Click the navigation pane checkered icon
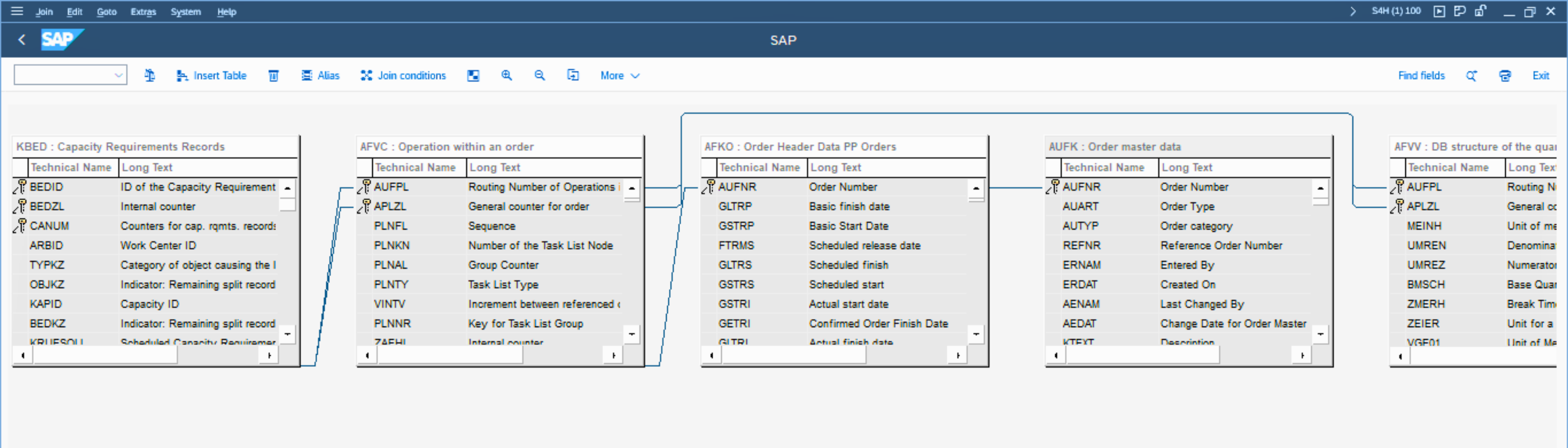 [473, 75]
